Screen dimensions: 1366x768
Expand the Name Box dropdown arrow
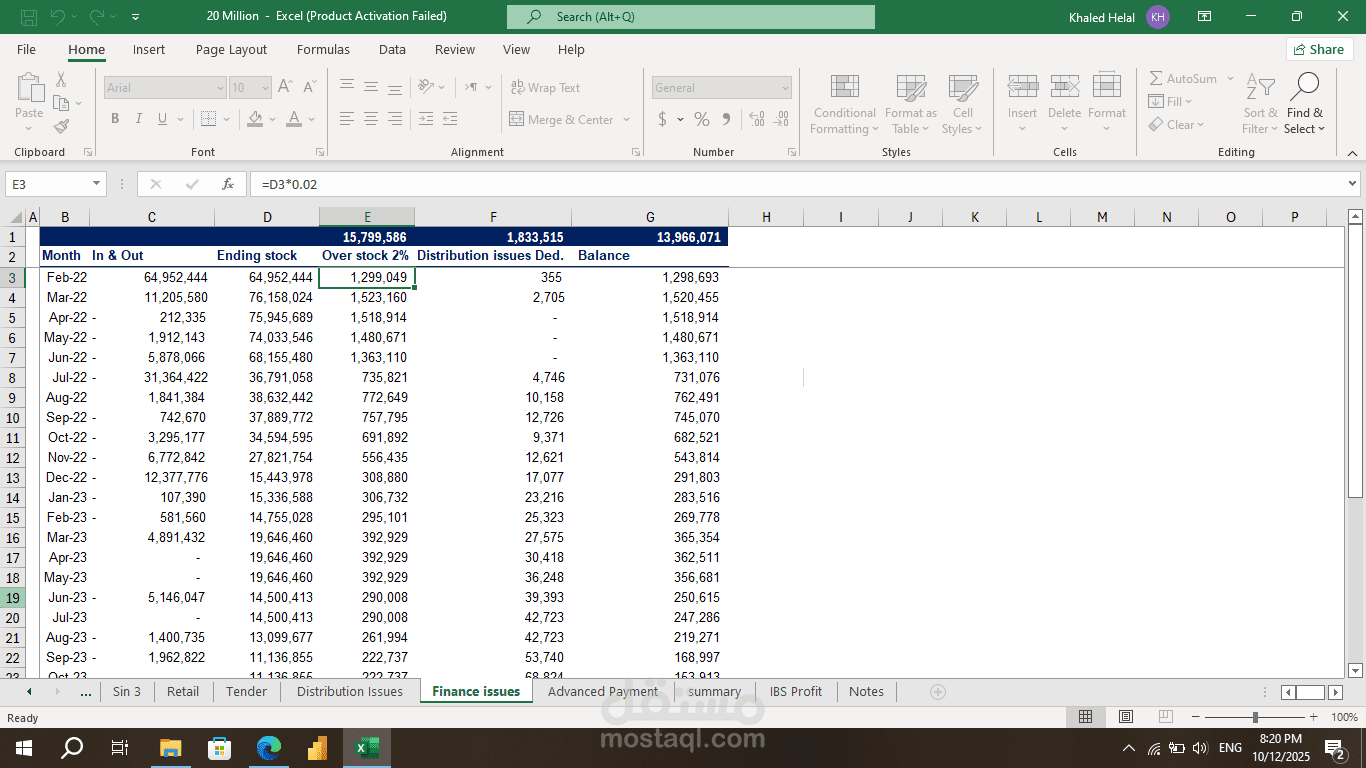97,184
